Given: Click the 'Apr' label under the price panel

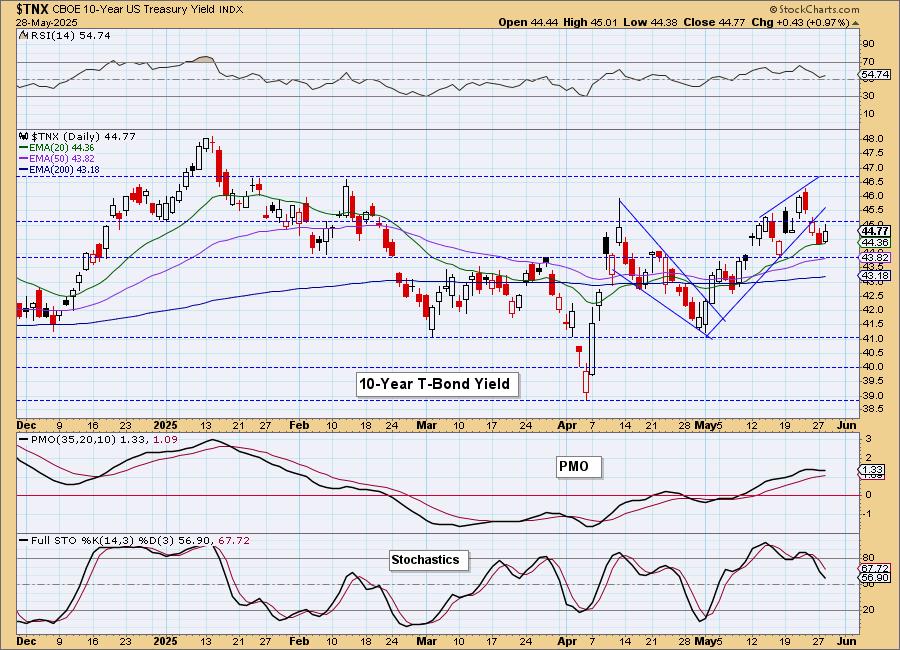Looking at the screenshot, I should point(567,425).
